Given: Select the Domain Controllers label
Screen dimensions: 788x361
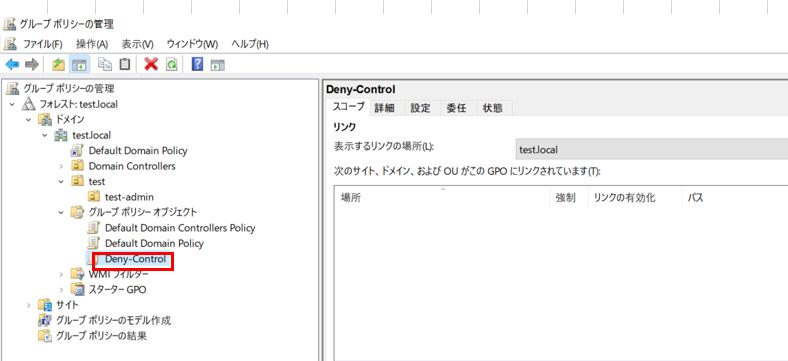Looking at the screenshot, I should (132, 165).
